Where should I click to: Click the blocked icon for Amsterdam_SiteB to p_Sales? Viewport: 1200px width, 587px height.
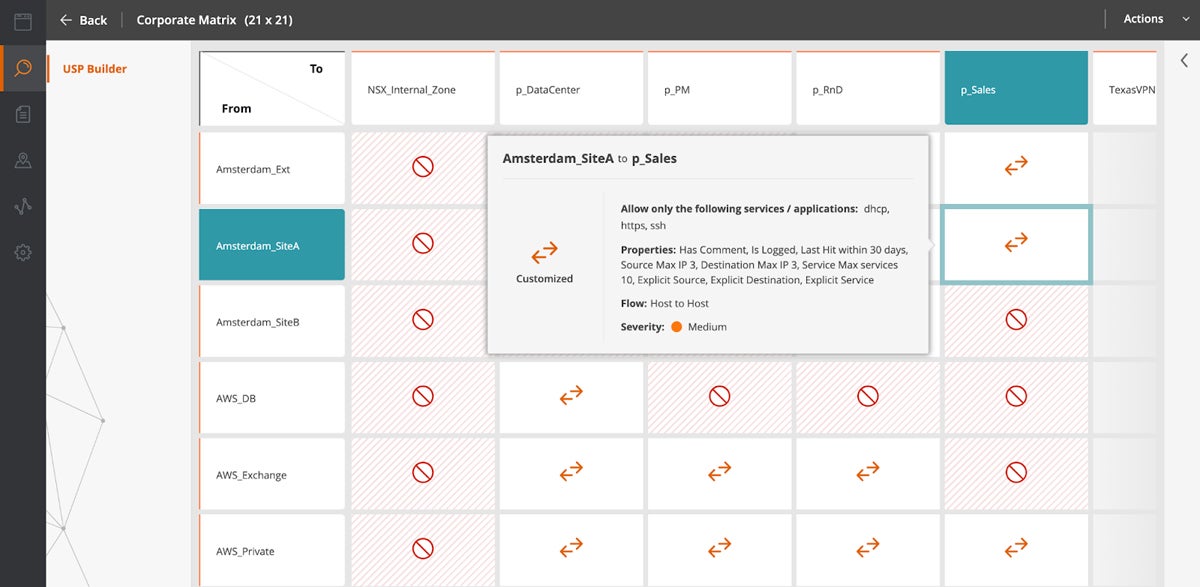point(1015,320)
